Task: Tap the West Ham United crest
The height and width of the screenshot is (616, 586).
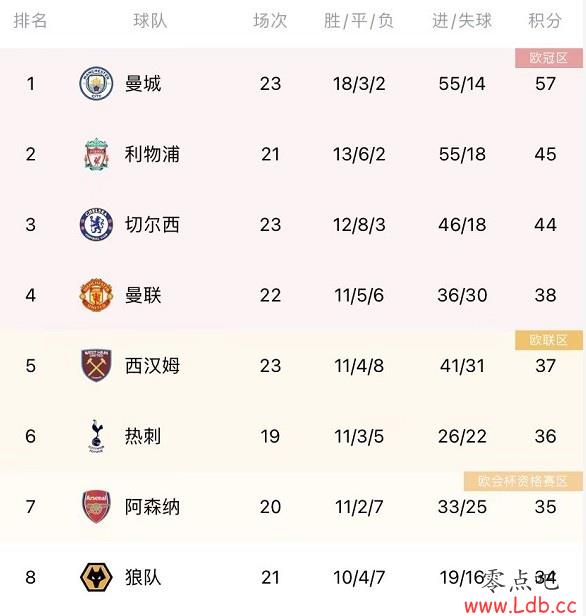Action: (96, 365)
